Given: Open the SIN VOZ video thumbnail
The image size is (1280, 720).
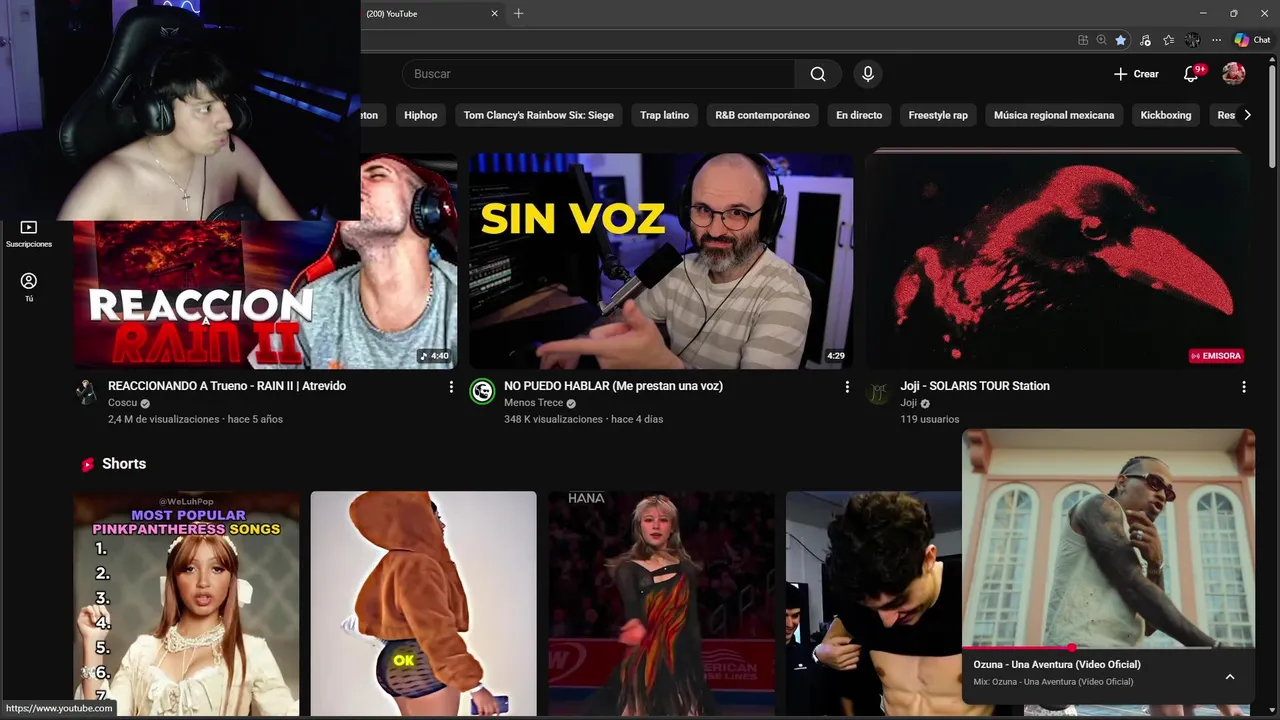Looking at the screenshot, I should click(x=661, y=261).
